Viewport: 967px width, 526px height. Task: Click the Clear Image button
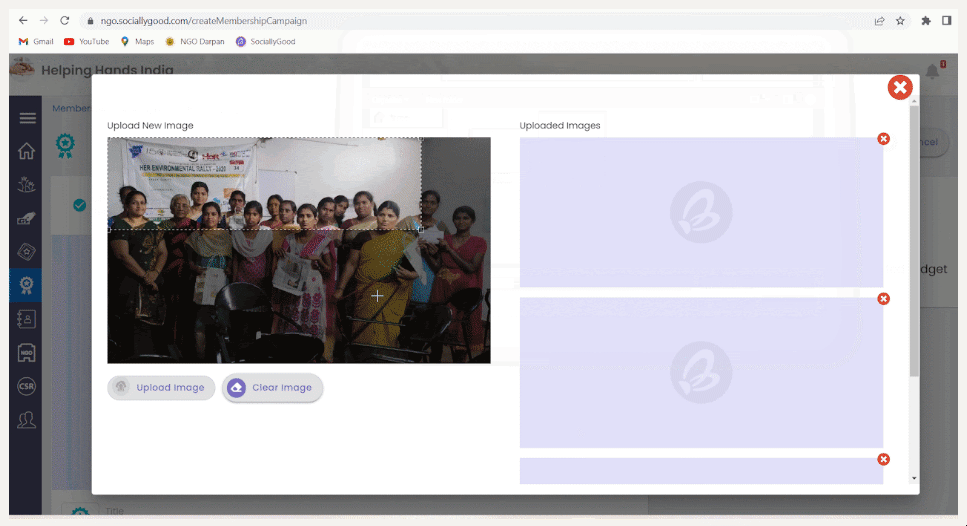[x=272, y=387]
